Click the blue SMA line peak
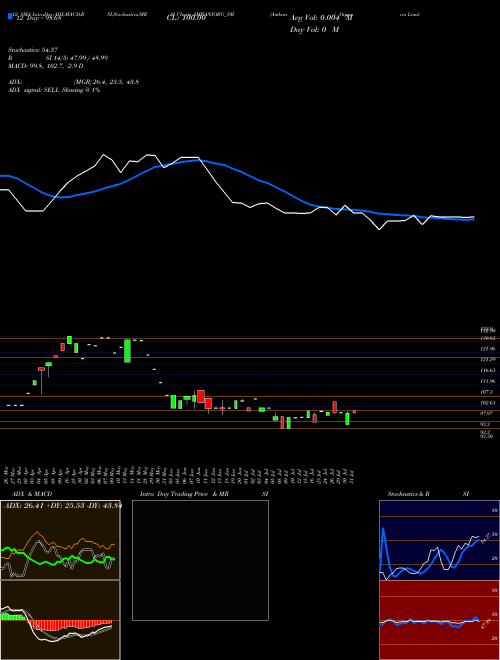Screen dimensions: 500x660 (197, 160)
